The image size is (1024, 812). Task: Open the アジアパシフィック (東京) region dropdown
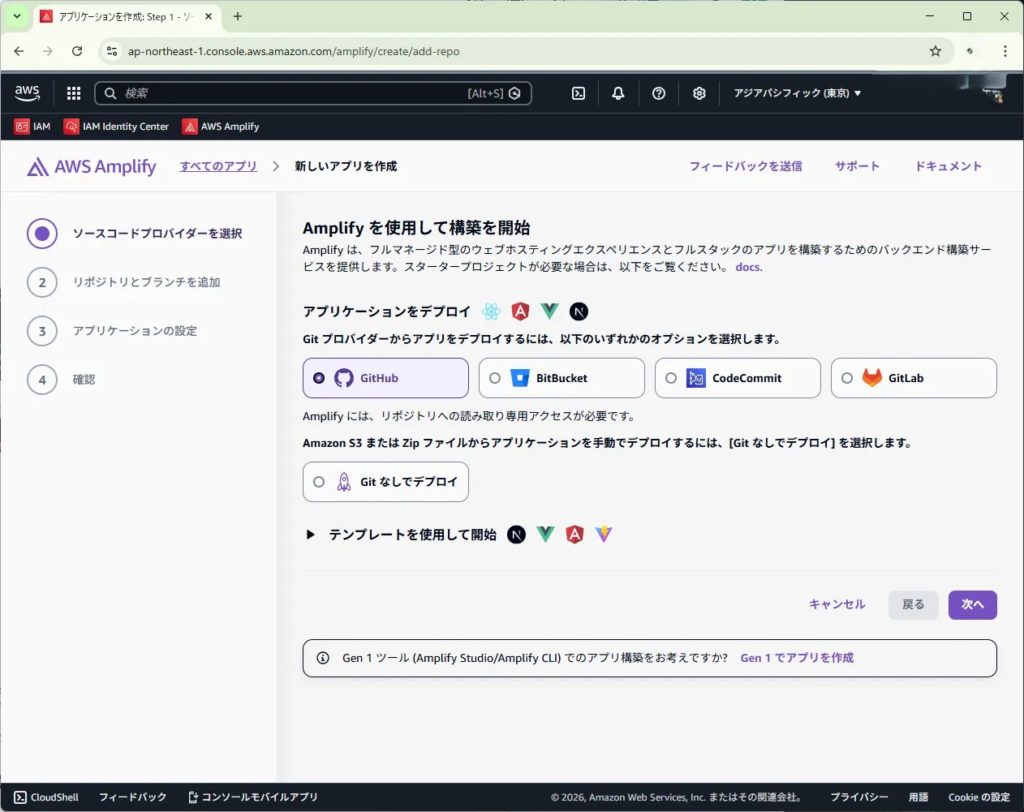797,93
